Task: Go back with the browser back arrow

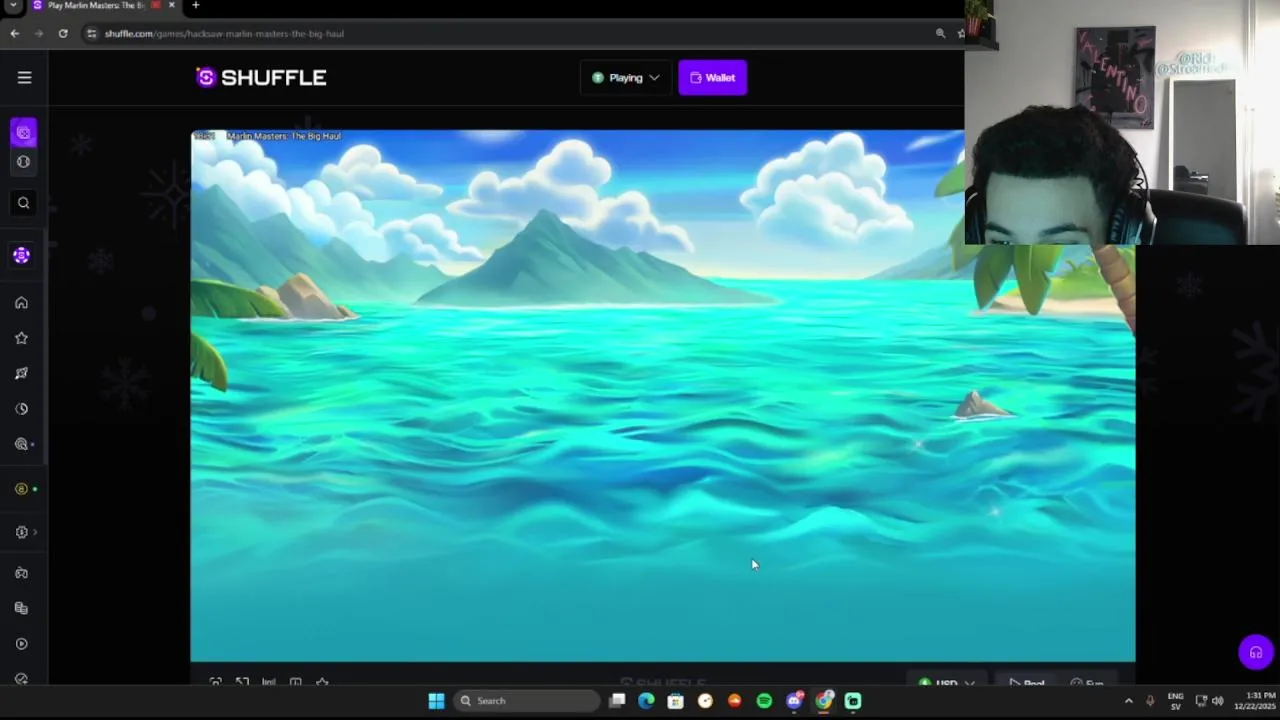Action: [15, 33]
